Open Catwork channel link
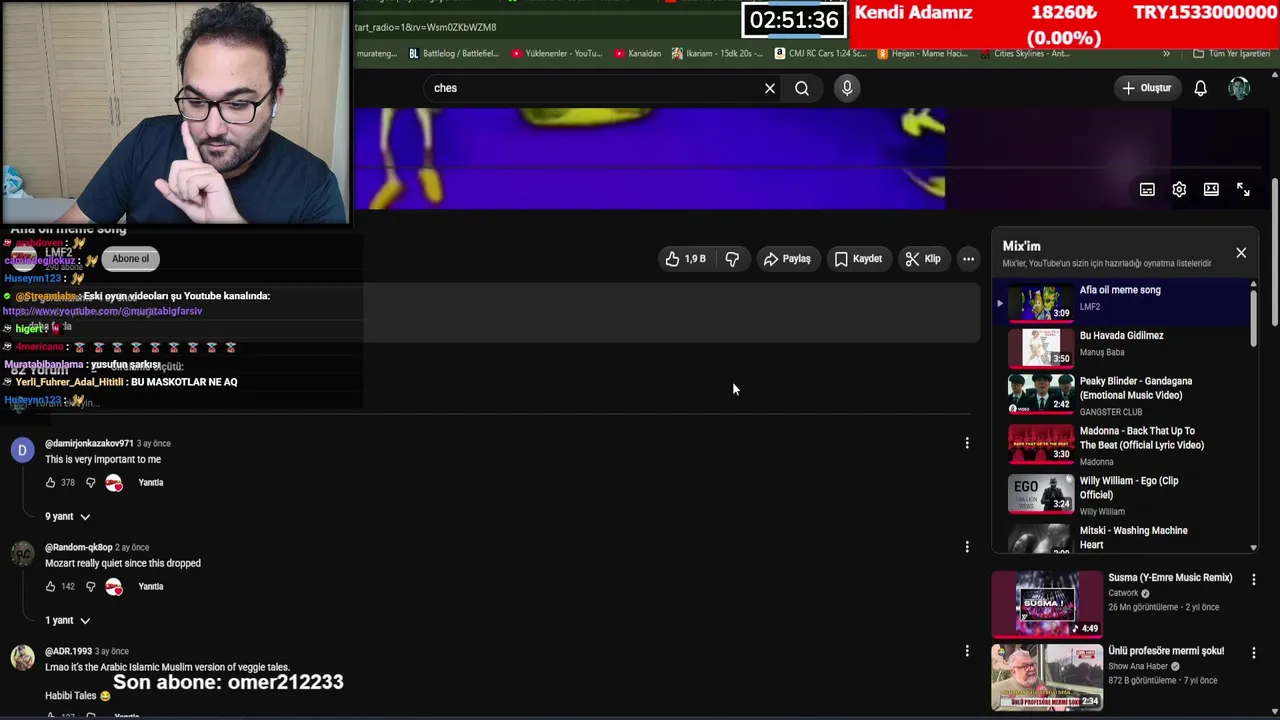This screenshot has height=720, width=1280. [x=1123, y=593]
